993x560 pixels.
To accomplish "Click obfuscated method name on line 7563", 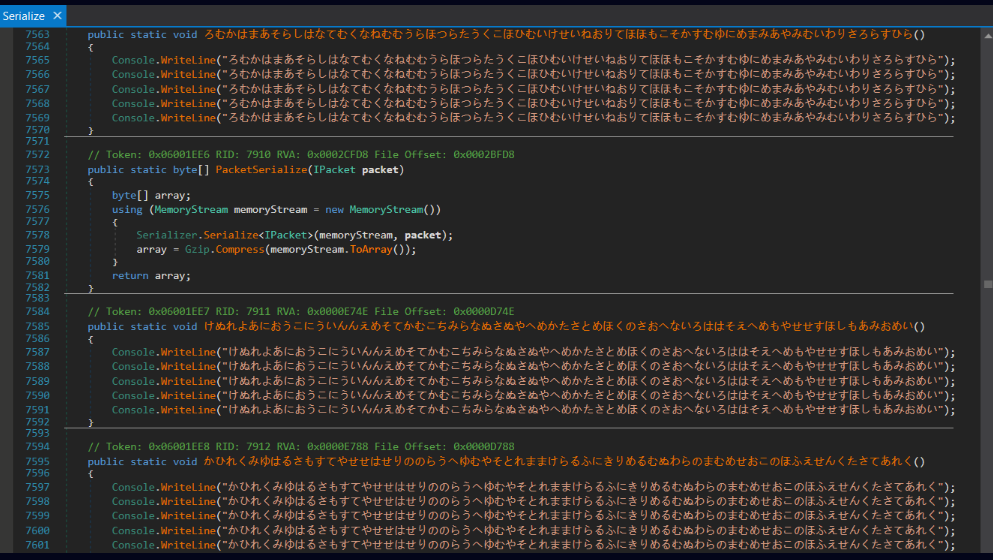I will pyautogui.click(x=559, y=34).
